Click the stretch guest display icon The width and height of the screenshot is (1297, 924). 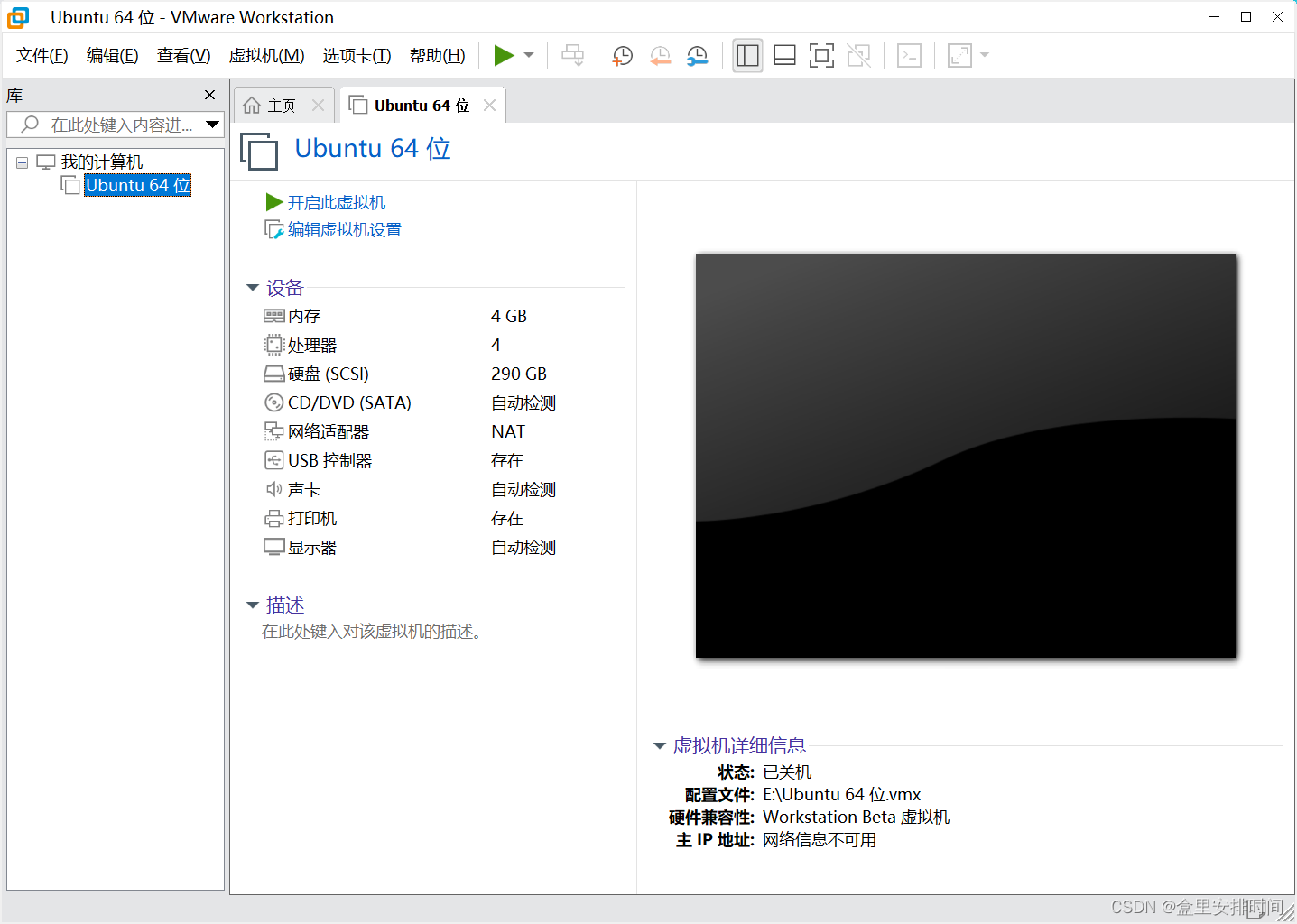[x=959, y=56]
